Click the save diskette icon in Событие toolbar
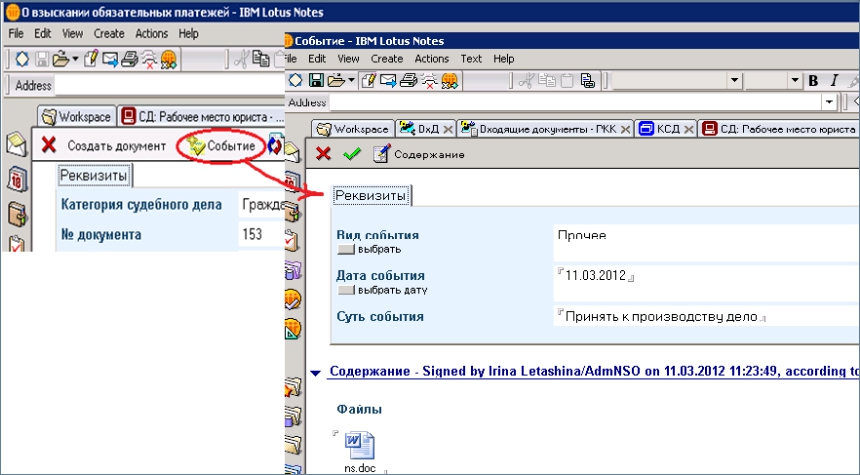Image resolution: width=860 pixels, height=475 pixels. tap(316, 80)
